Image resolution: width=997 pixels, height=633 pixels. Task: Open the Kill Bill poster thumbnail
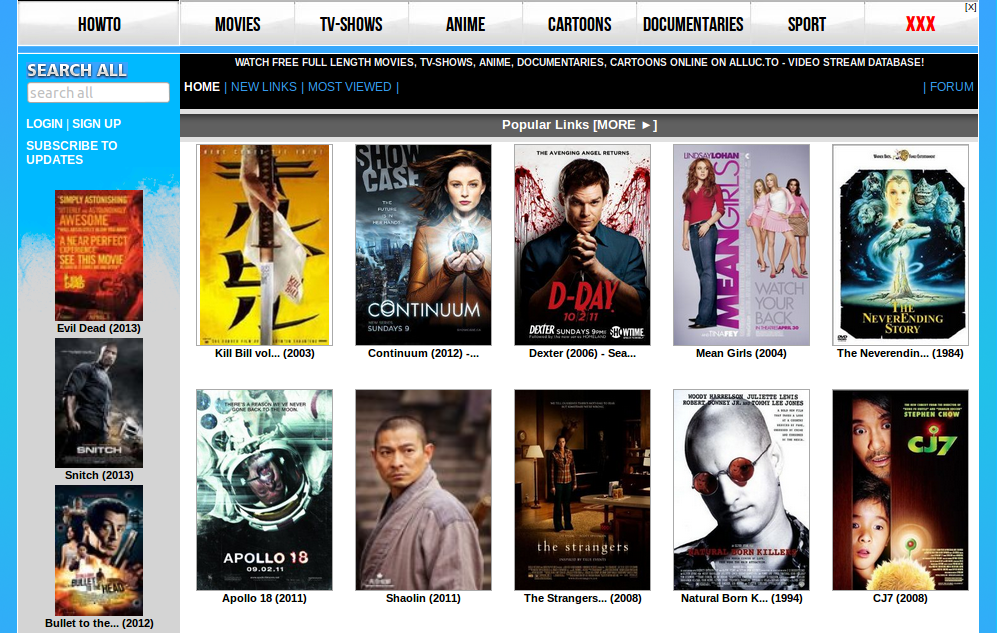(x=265, y=245)
